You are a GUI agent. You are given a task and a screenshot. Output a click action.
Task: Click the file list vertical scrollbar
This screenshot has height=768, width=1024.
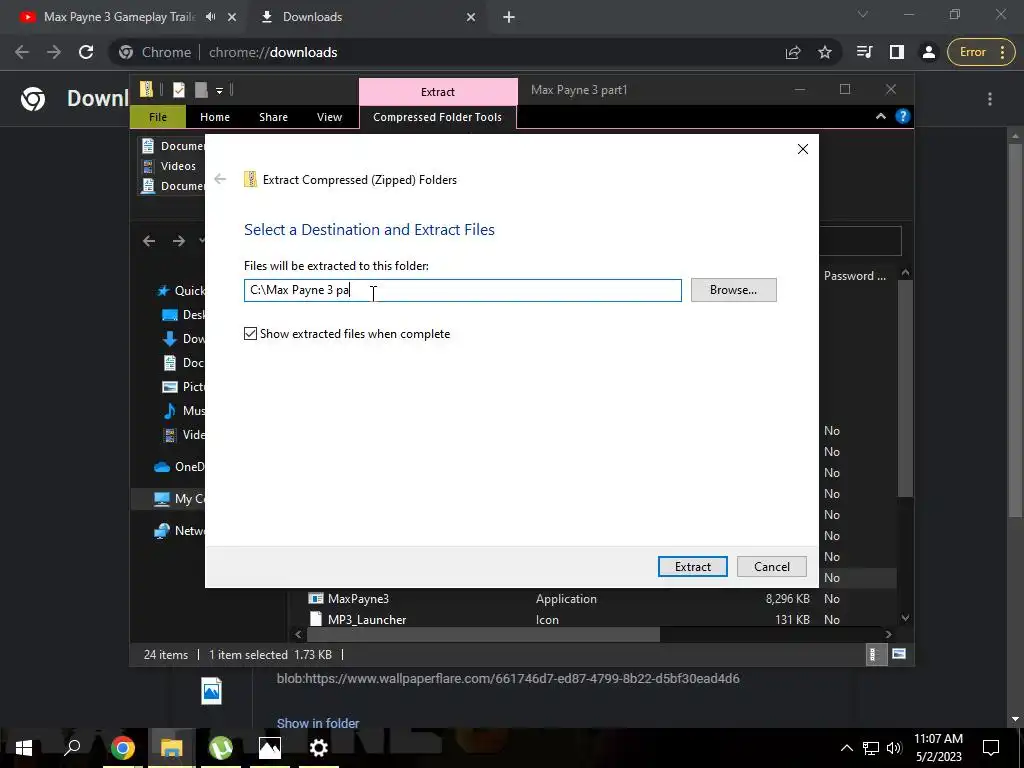[904, 388]
